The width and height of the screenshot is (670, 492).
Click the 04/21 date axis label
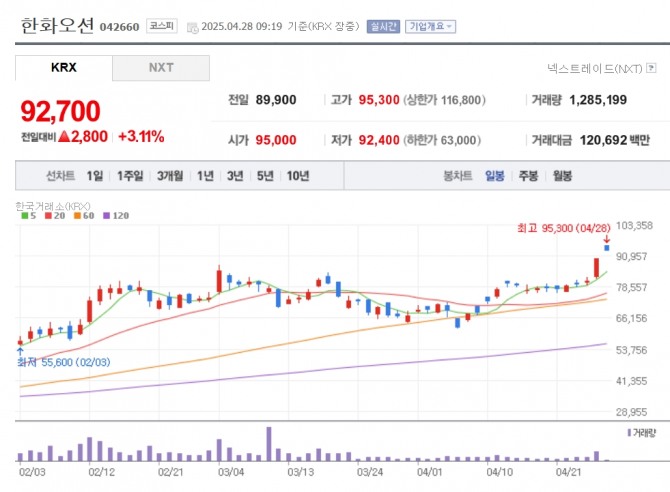coord(568,472)
